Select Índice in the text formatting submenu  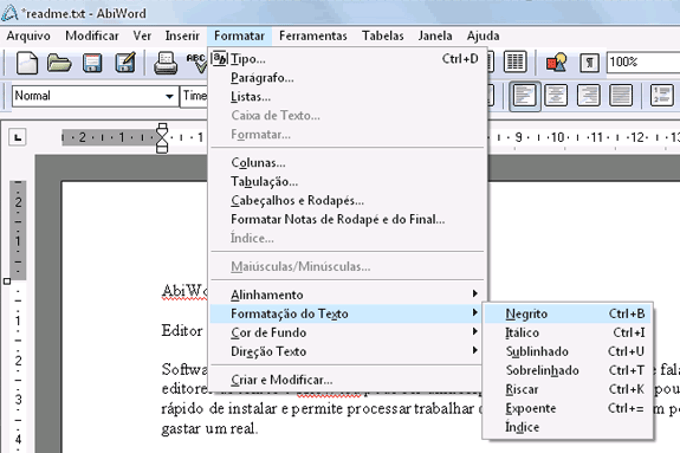click(x=567, y=427)
